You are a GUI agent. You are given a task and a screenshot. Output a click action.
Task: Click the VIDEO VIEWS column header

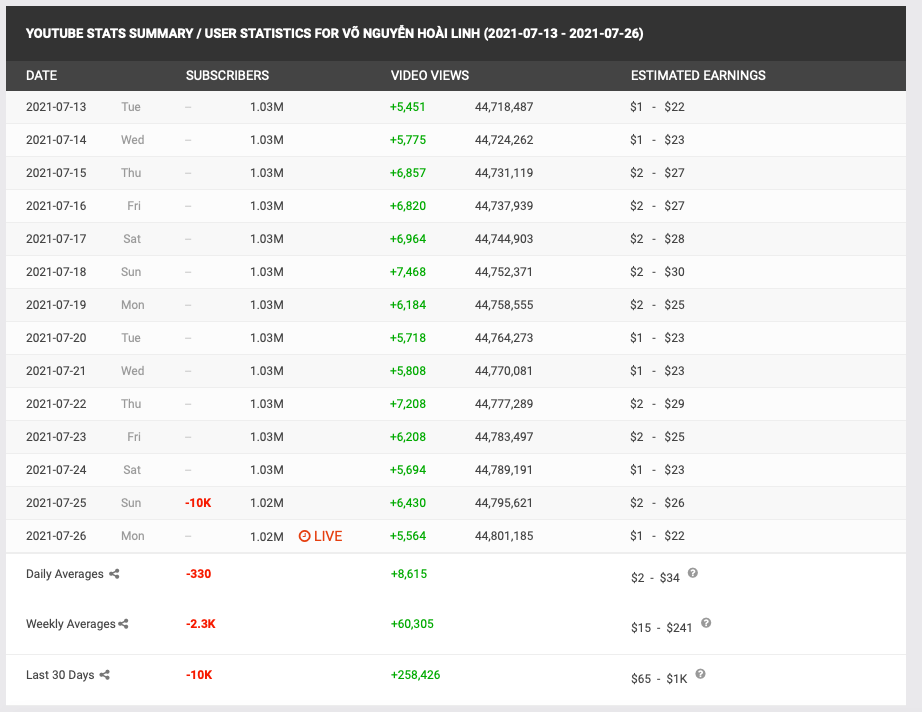[x=429, y=75]
